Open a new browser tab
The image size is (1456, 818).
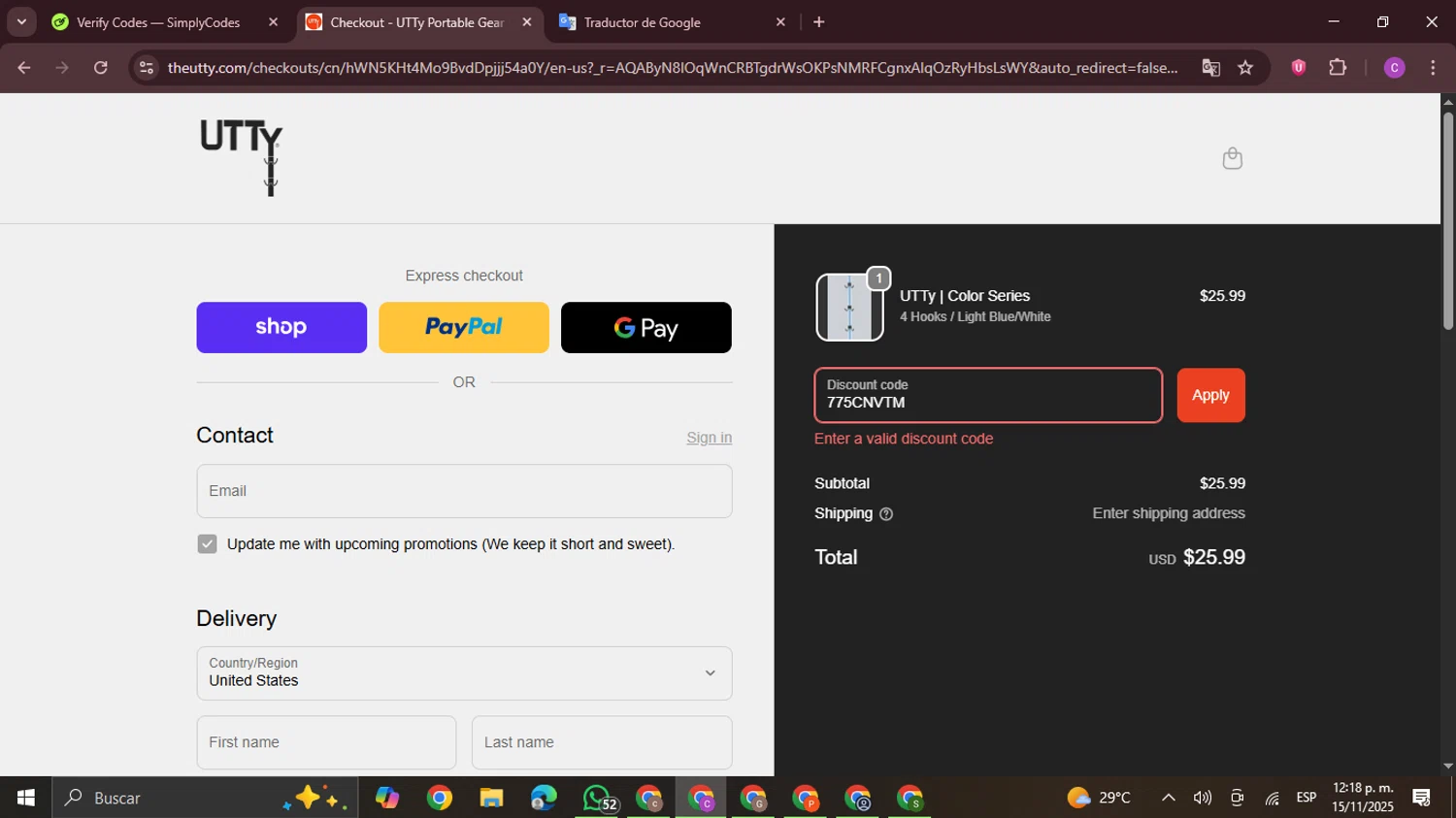click(x=819, y=22)
